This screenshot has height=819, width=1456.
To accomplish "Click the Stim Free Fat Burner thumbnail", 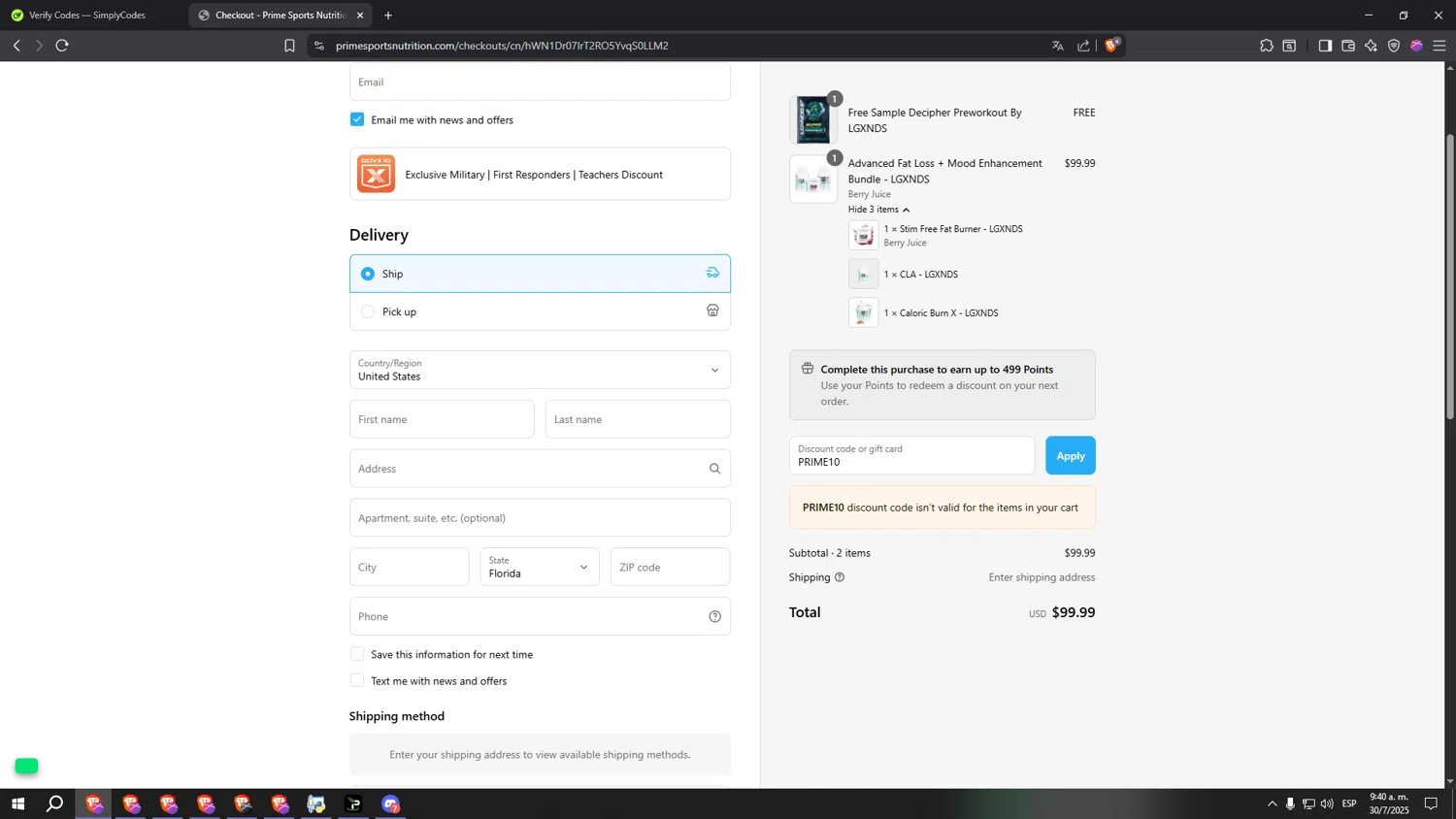I will 863,235.
